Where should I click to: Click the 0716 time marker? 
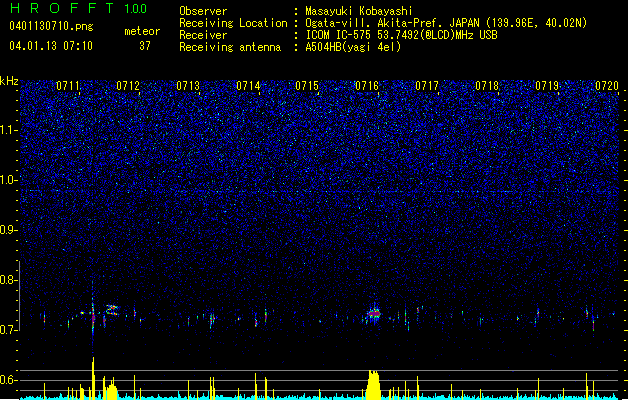click(367, 86)
